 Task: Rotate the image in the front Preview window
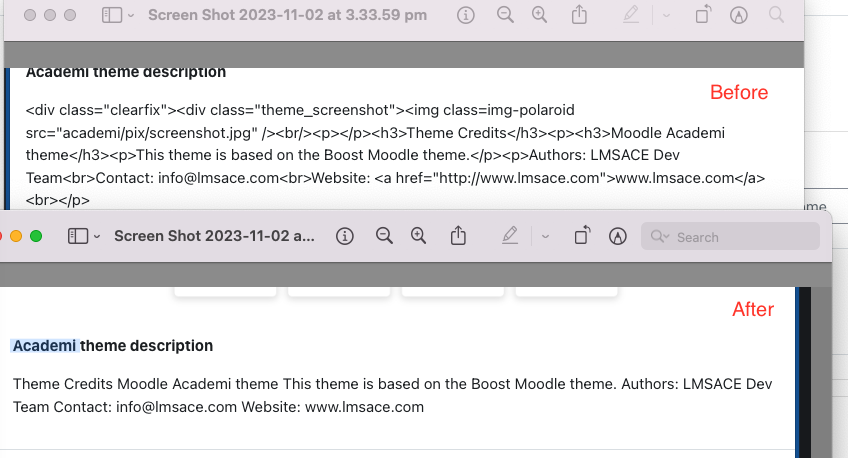pyautogui.click(x=582, y=235)
